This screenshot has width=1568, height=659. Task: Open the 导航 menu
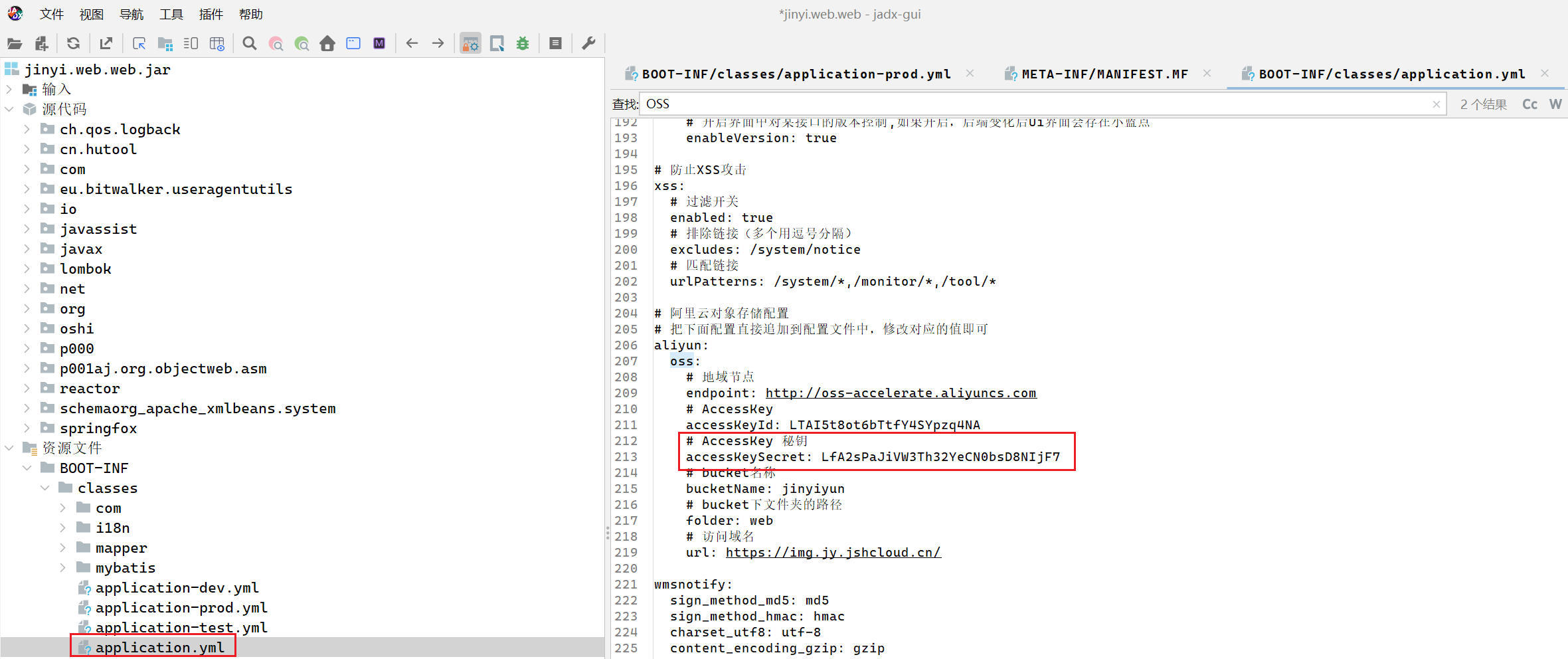pyautogui.click(x=131, y=15)
